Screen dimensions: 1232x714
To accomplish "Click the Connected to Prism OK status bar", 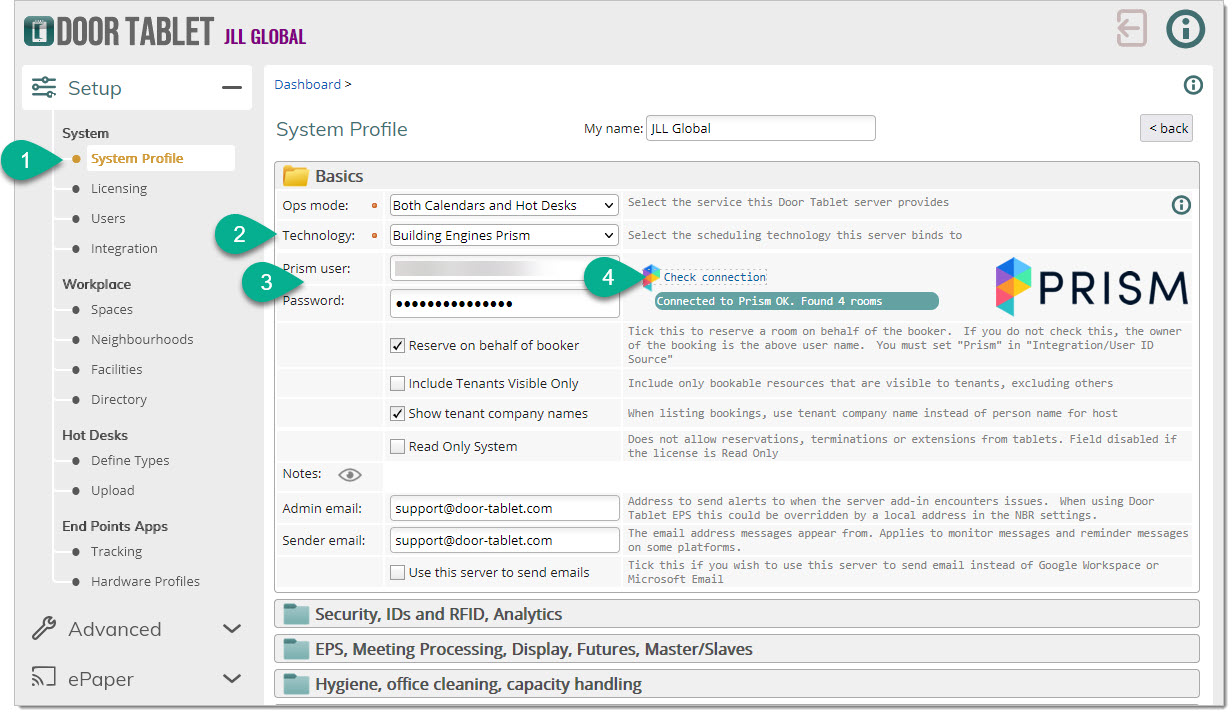I will pos(797,301).
